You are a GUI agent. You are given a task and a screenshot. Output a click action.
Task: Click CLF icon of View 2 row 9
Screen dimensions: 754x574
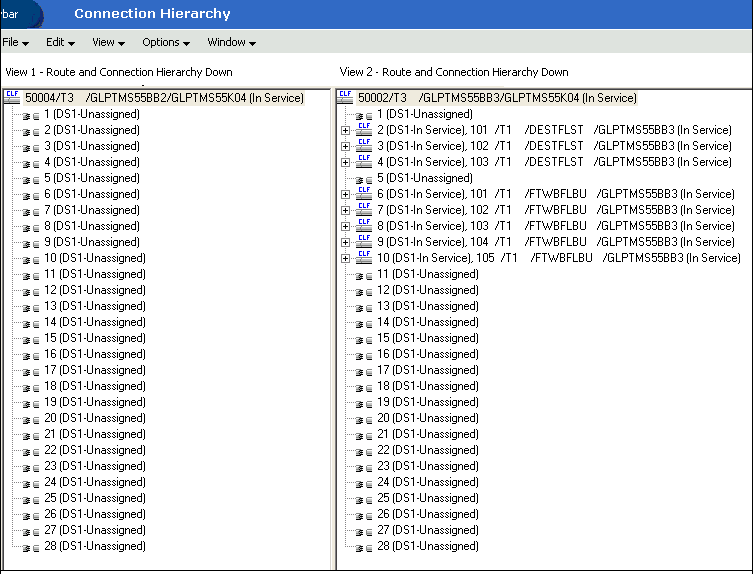click(364, 241)
